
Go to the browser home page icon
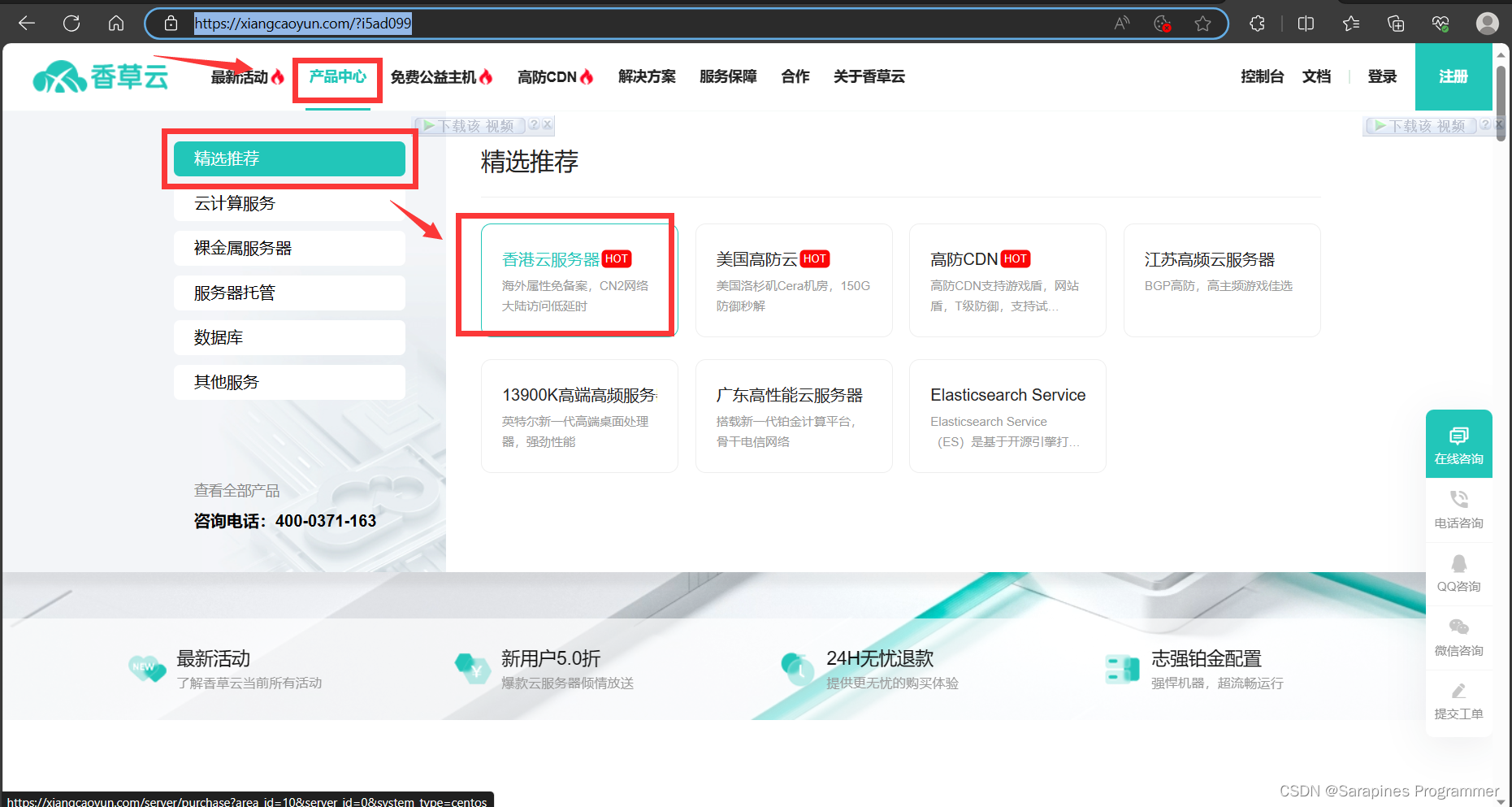(116, 24)
